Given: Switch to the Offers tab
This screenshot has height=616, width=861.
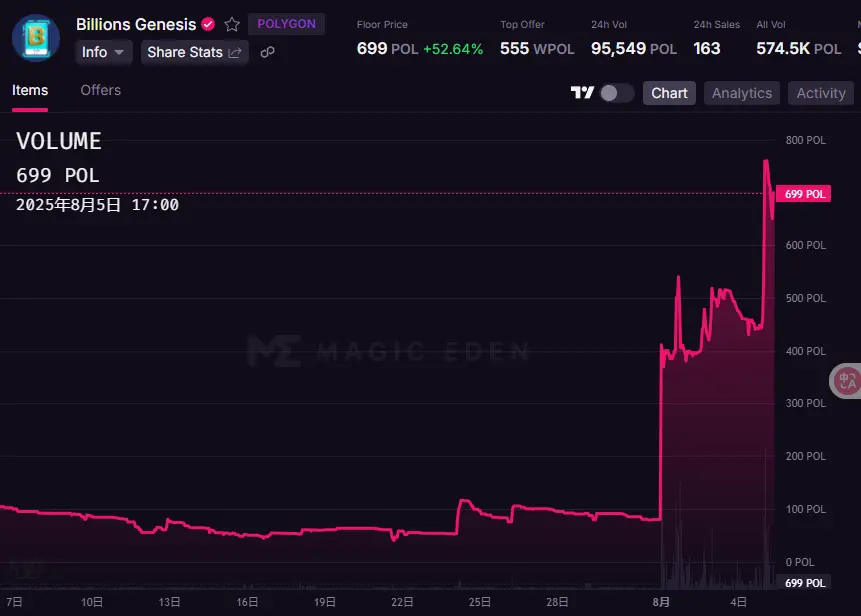Looking at the screenshot, I should (100, 91).
